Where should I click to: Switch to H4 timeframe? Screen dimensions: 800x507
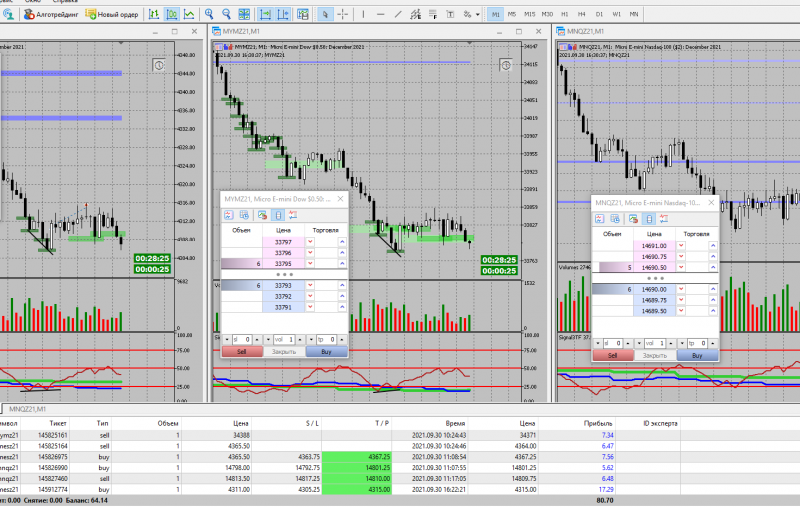582,14
